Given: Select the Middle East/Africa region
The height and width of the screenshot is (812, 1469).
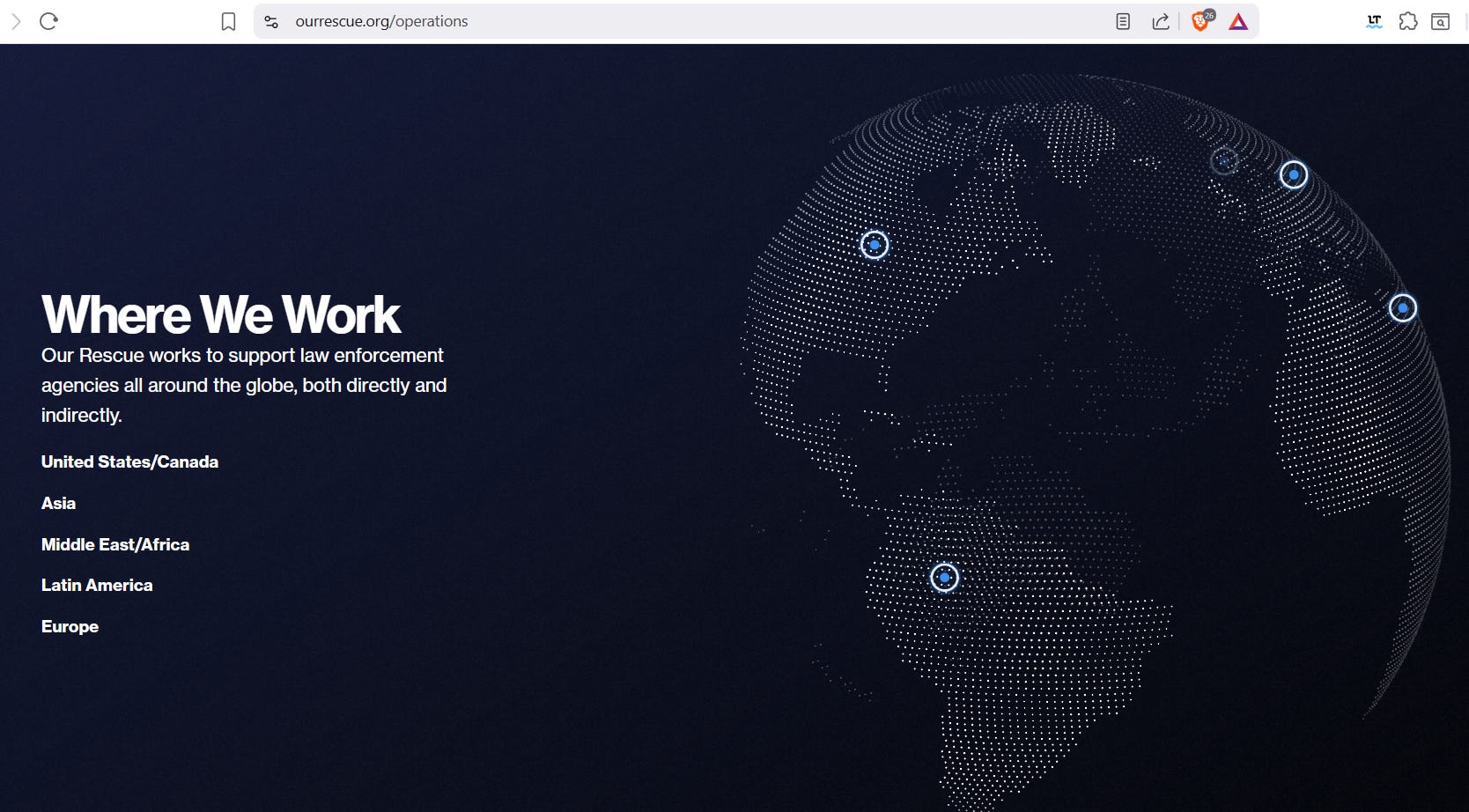Looking at the screenshot, I should coord(115,544).
